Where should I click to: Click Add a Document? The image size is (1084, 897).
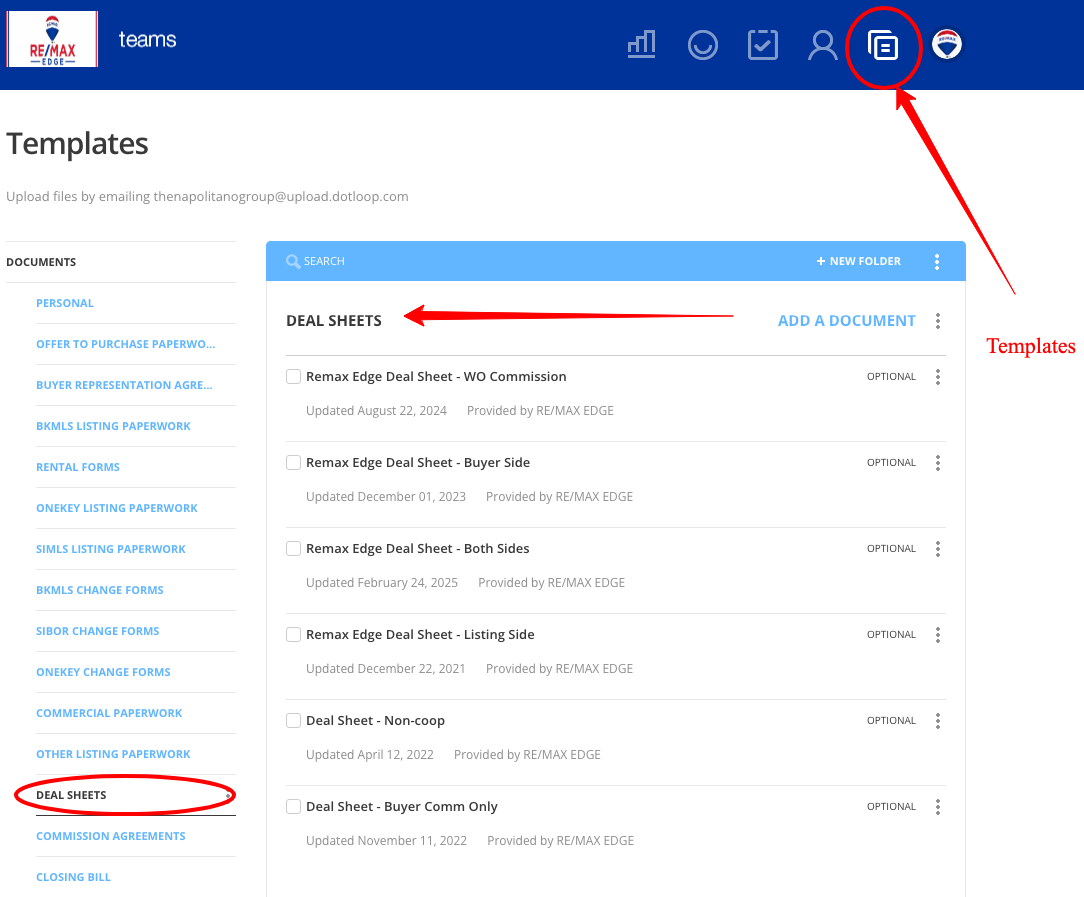click(846, 321)
